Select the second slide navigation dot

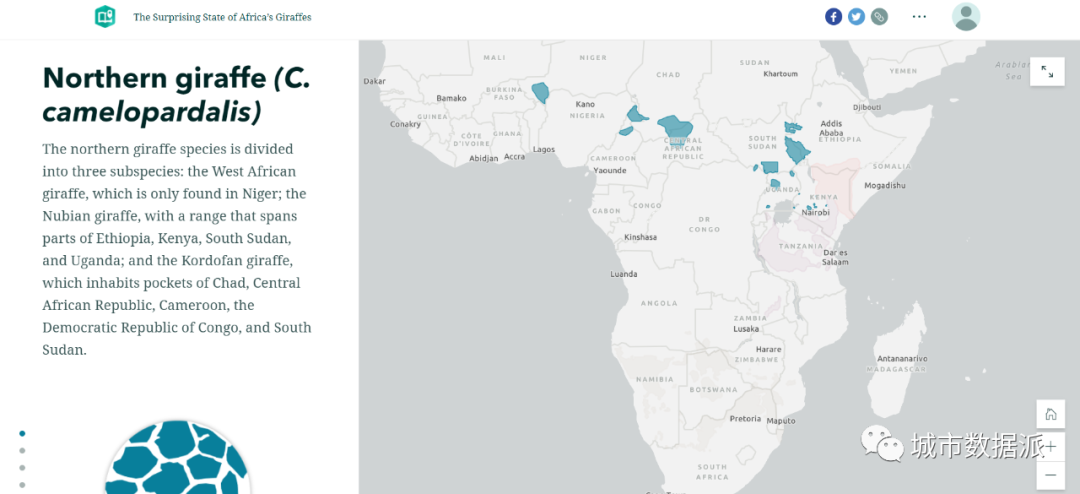coord(23,451)
